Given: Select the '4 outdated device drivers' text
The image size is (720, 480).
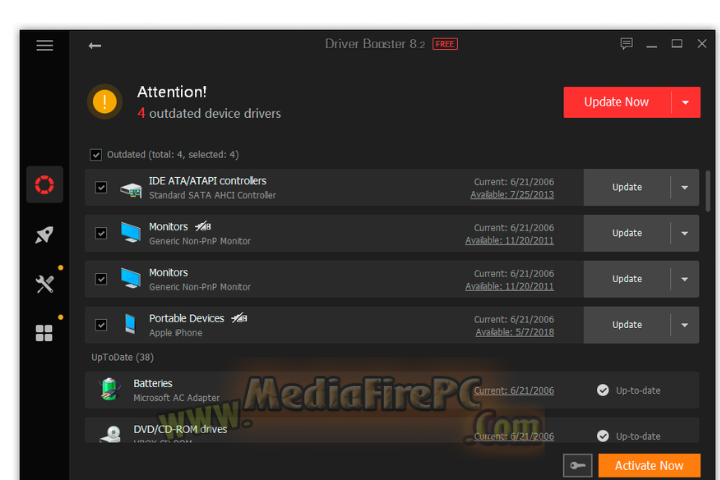Looking at the screenshot, I should pos(209,113).
